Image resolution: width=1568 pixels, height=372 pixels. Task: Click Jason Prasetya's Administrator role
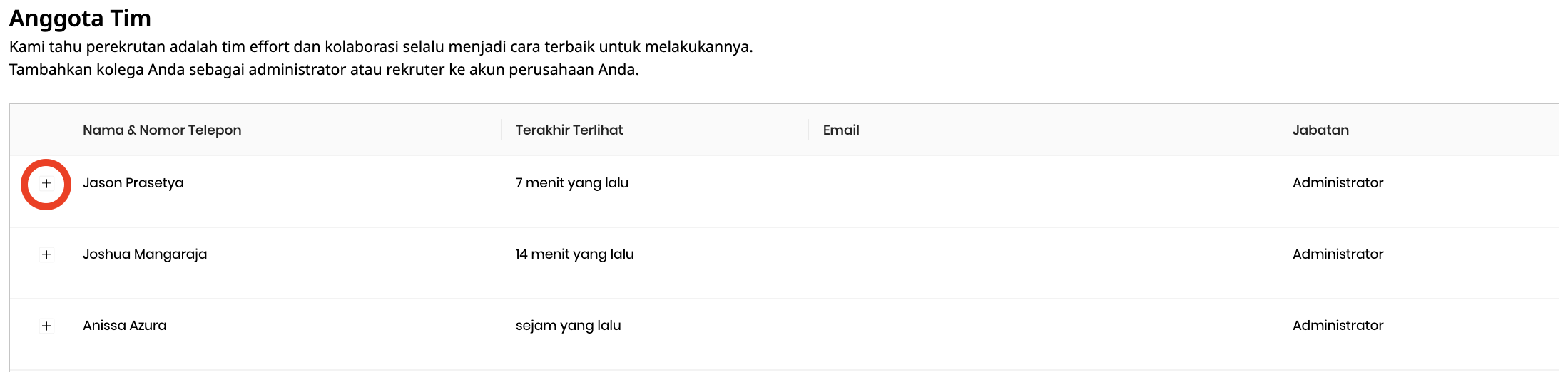(1338, 183)
